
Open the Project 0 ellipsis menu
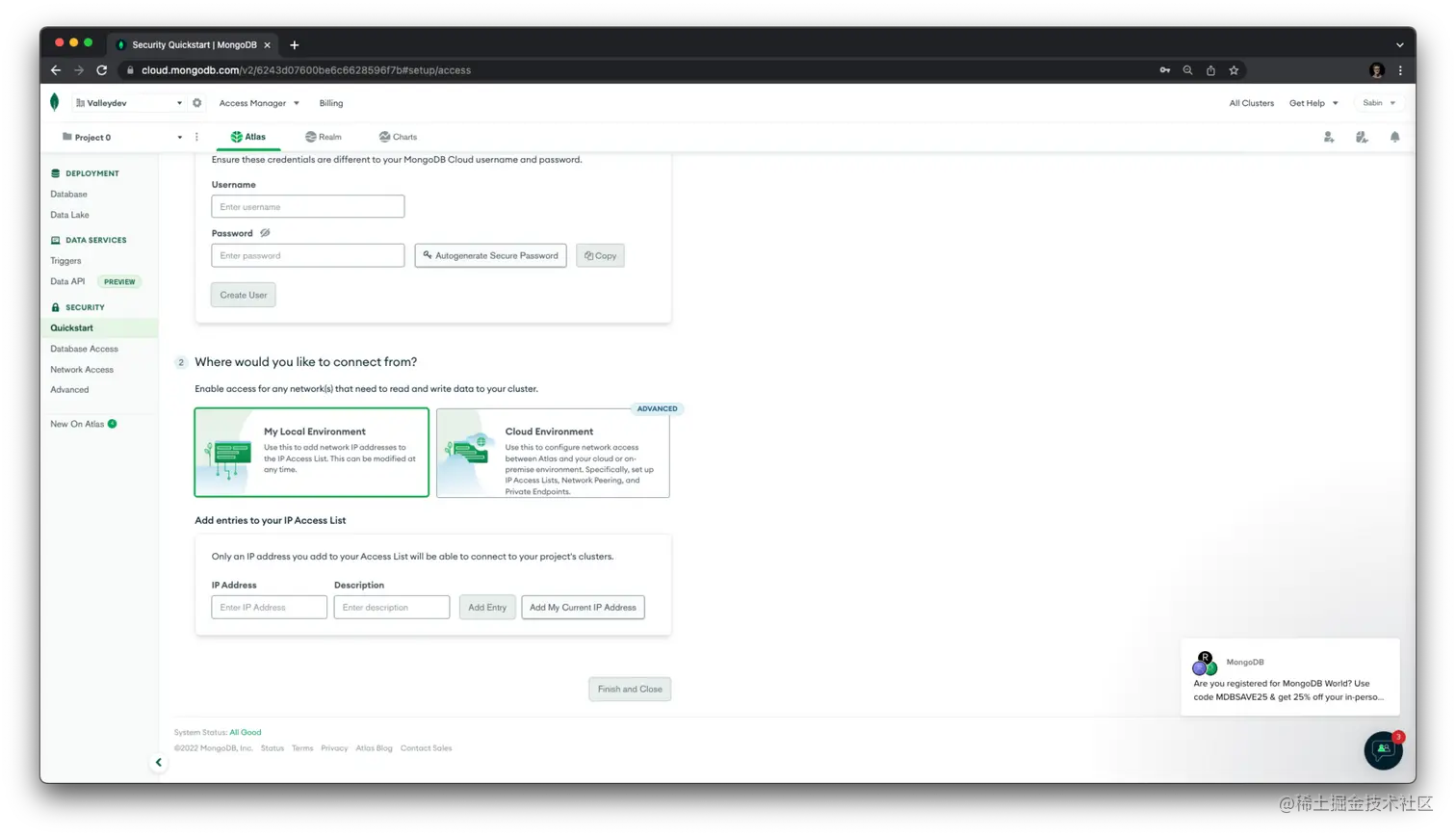coord(196,137)
